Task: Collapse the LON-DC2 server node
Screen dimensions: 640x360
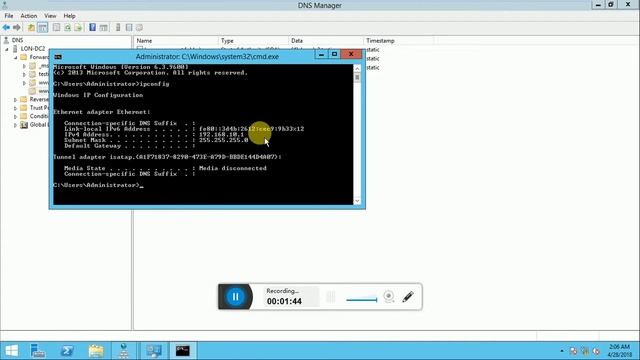Action: tap(7, 49)
